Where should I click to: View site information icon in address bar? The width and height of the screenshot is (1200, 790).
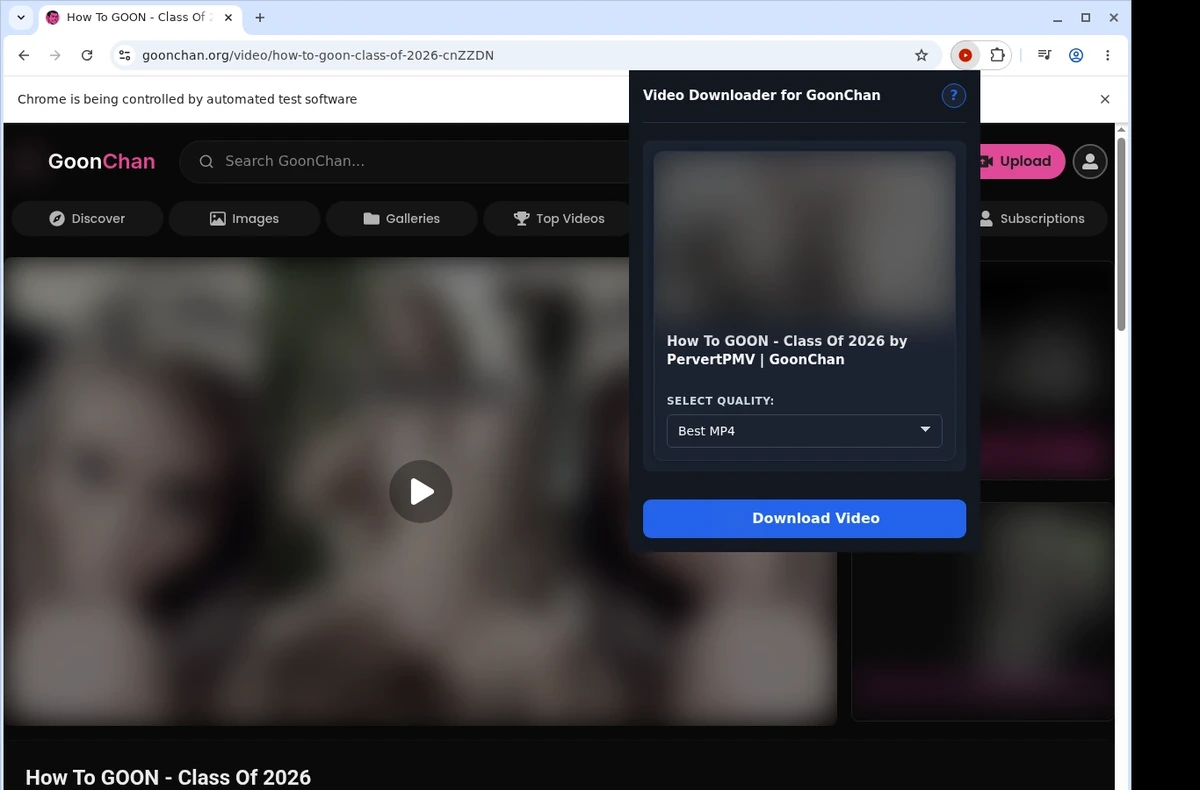coord(123,55)
